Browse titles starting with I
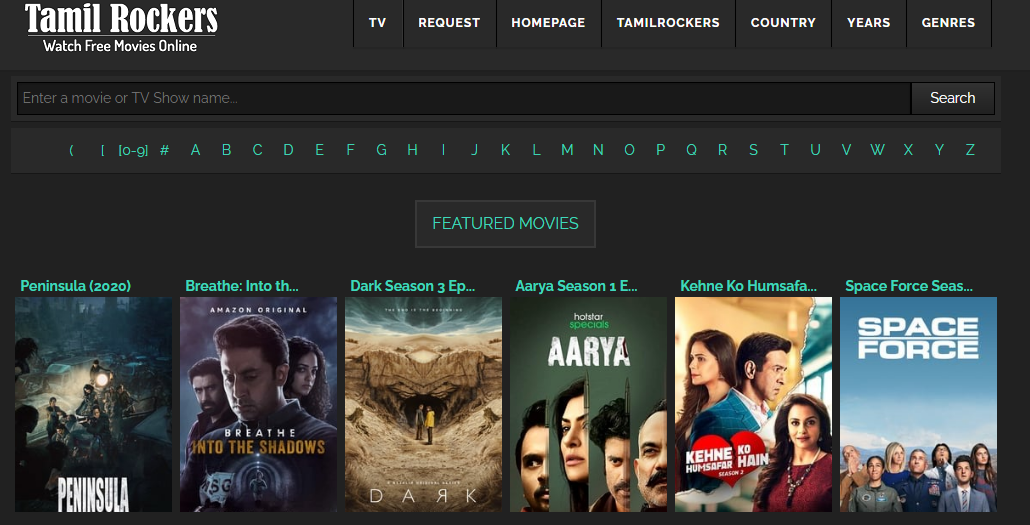 pos(443,150)
